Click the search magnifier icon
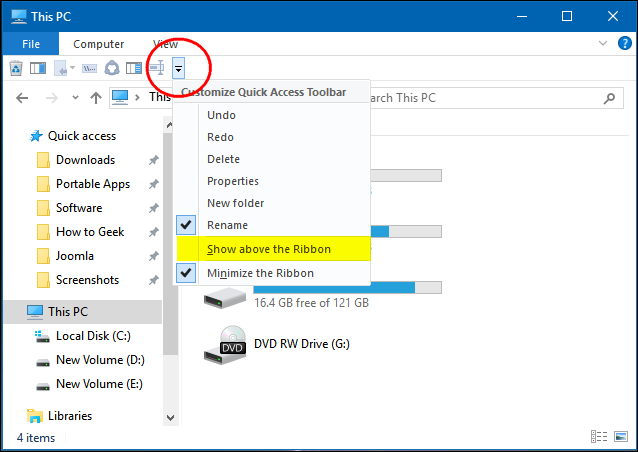This screenshot has height=452, width=638. point(609,98)
